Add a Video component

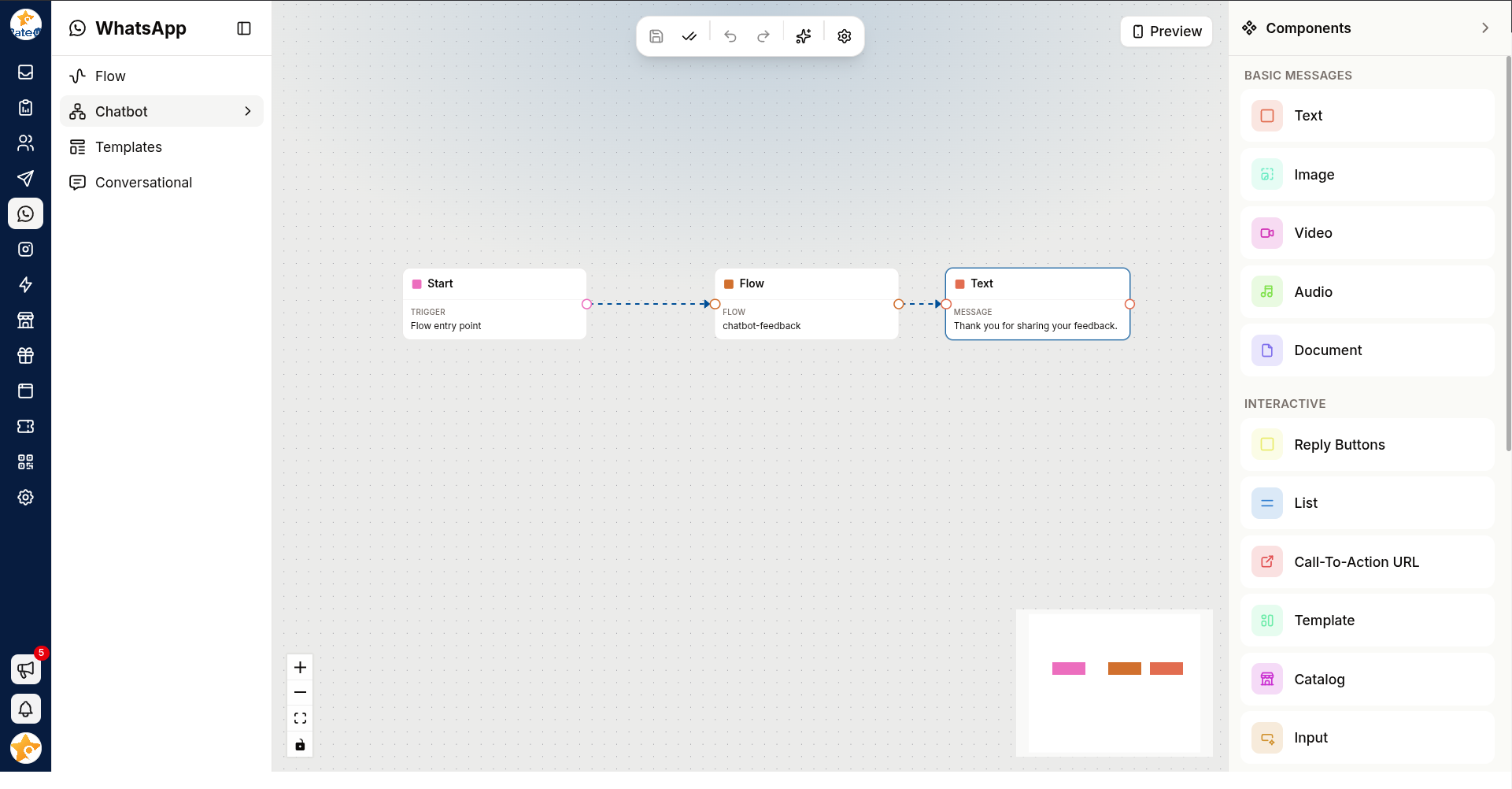pos(1368,233)
